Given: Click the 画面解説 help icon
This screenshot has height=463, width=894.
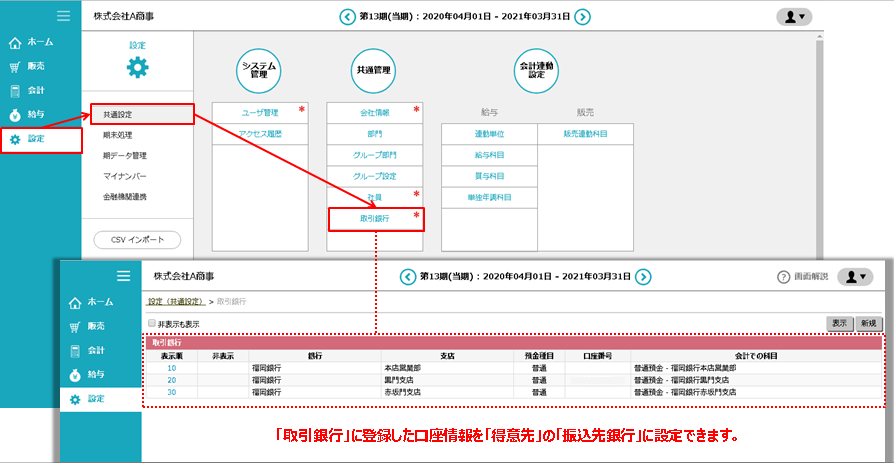Looking at the screenshot, I should [x=784, y=277].
